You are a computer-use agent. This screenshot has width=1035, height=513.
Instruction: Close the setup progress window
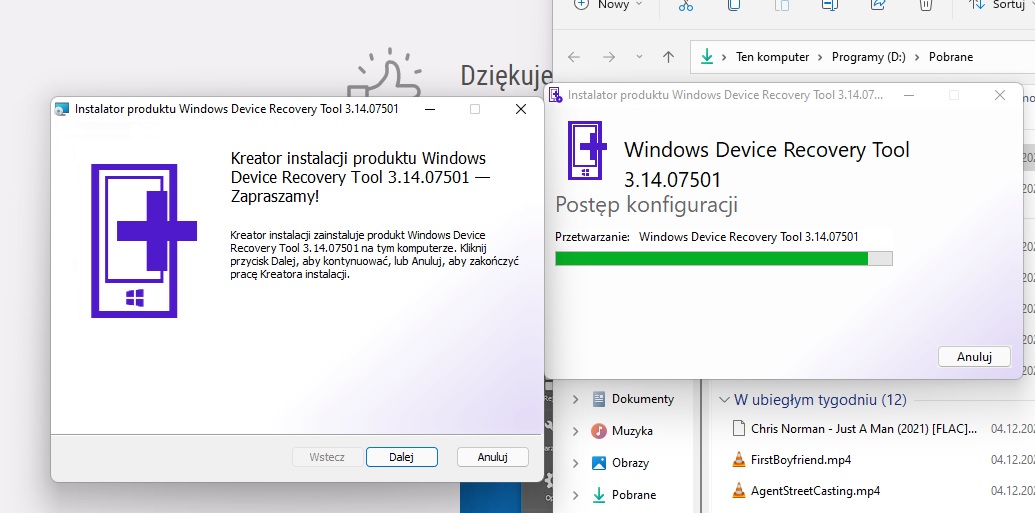(x=1000, y=95)
